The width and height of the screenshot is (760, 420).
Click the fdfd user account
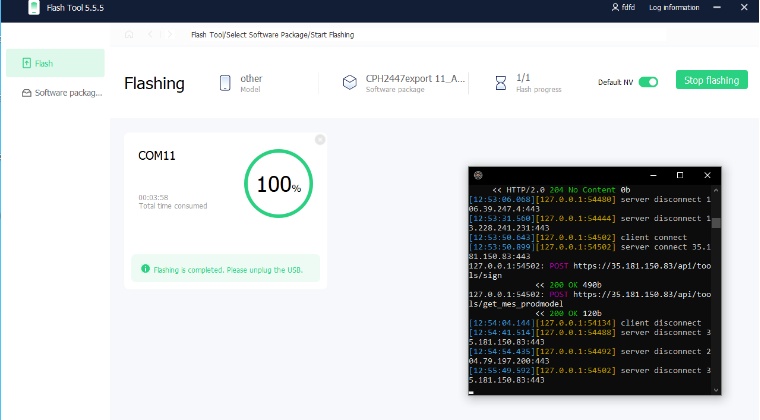623,7
